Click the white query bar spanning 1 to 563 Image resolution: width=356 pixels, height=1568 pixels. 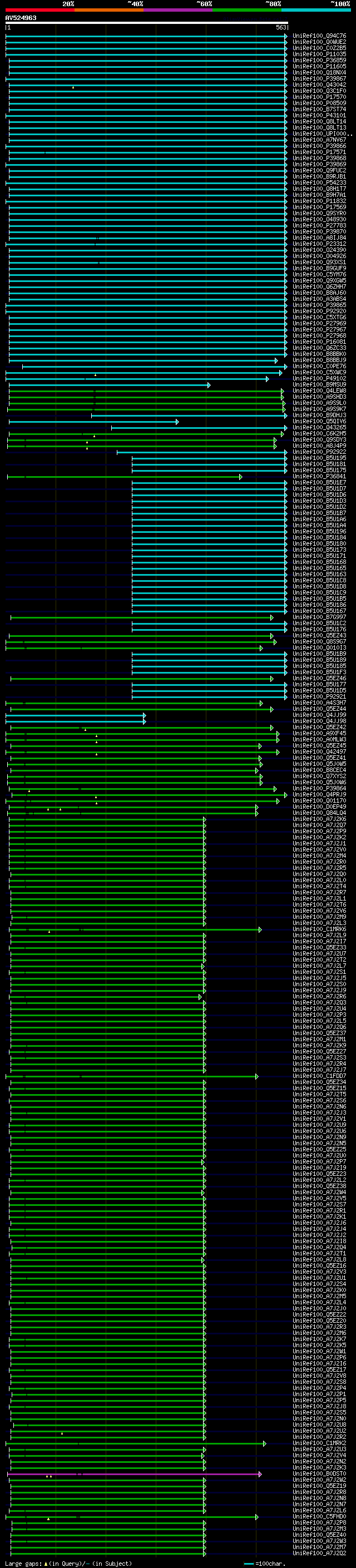[147, 23]
